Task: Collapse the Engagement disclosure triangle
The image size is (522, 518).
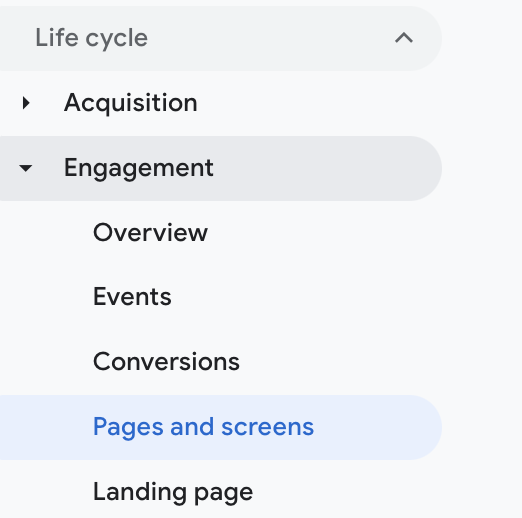Action: [x=26, y=168]
